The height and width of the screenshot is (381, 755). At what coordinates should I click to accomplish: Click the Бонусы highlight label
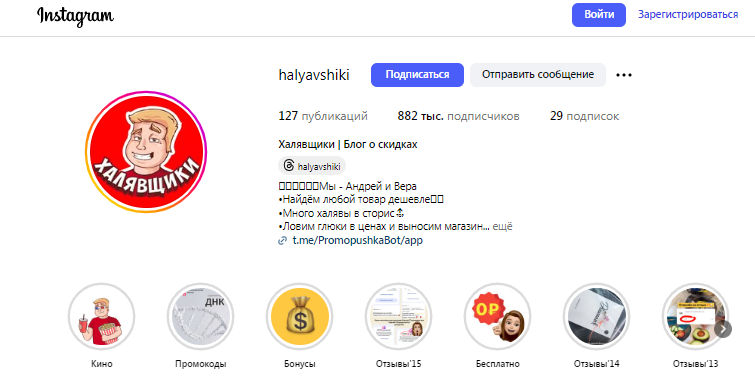[299, 364]
